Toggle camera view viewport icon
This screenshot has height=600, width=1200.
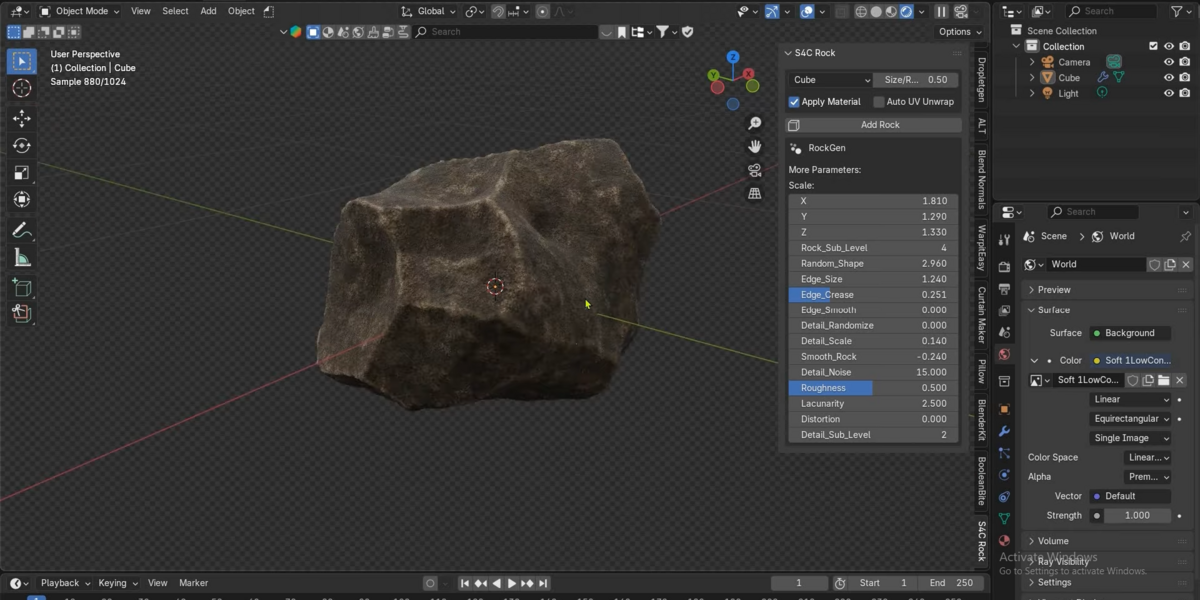pos(755,170)
